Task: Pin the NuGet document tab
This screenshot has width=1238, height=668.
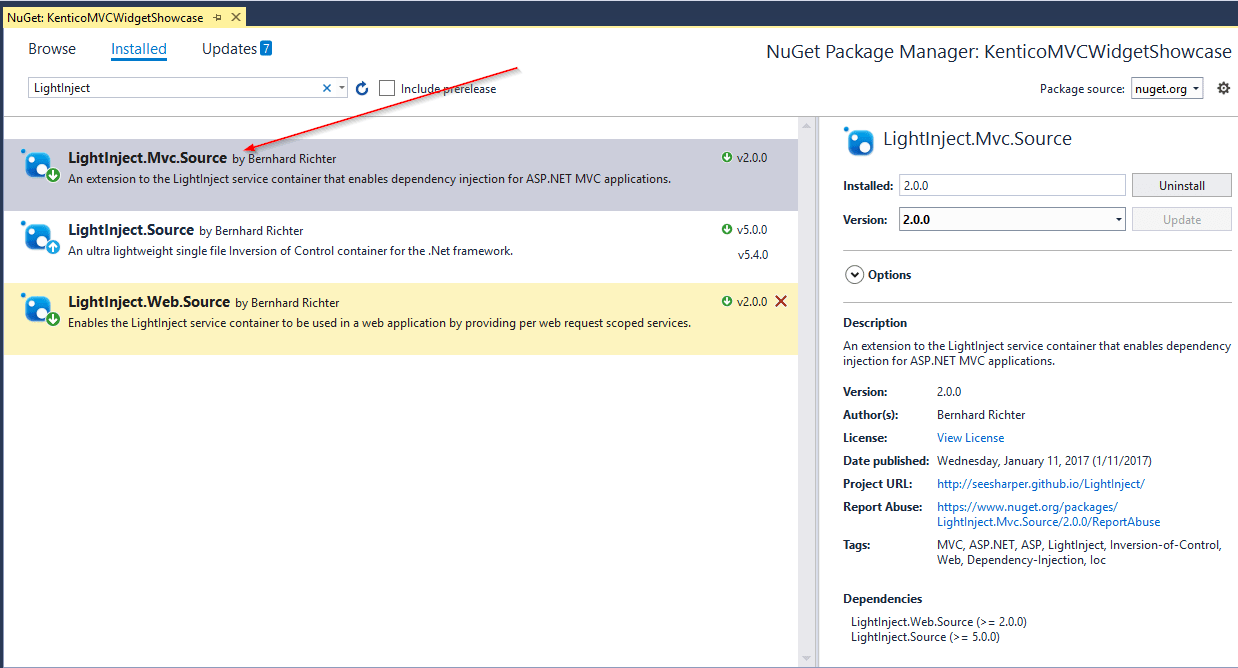Action: [x=218, y=18]
